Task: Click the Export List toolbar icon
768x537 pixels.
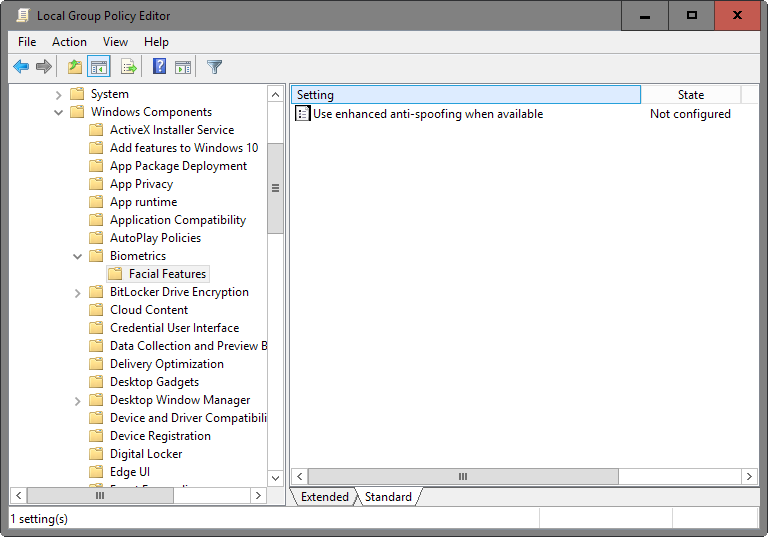Action: [128, 66]
